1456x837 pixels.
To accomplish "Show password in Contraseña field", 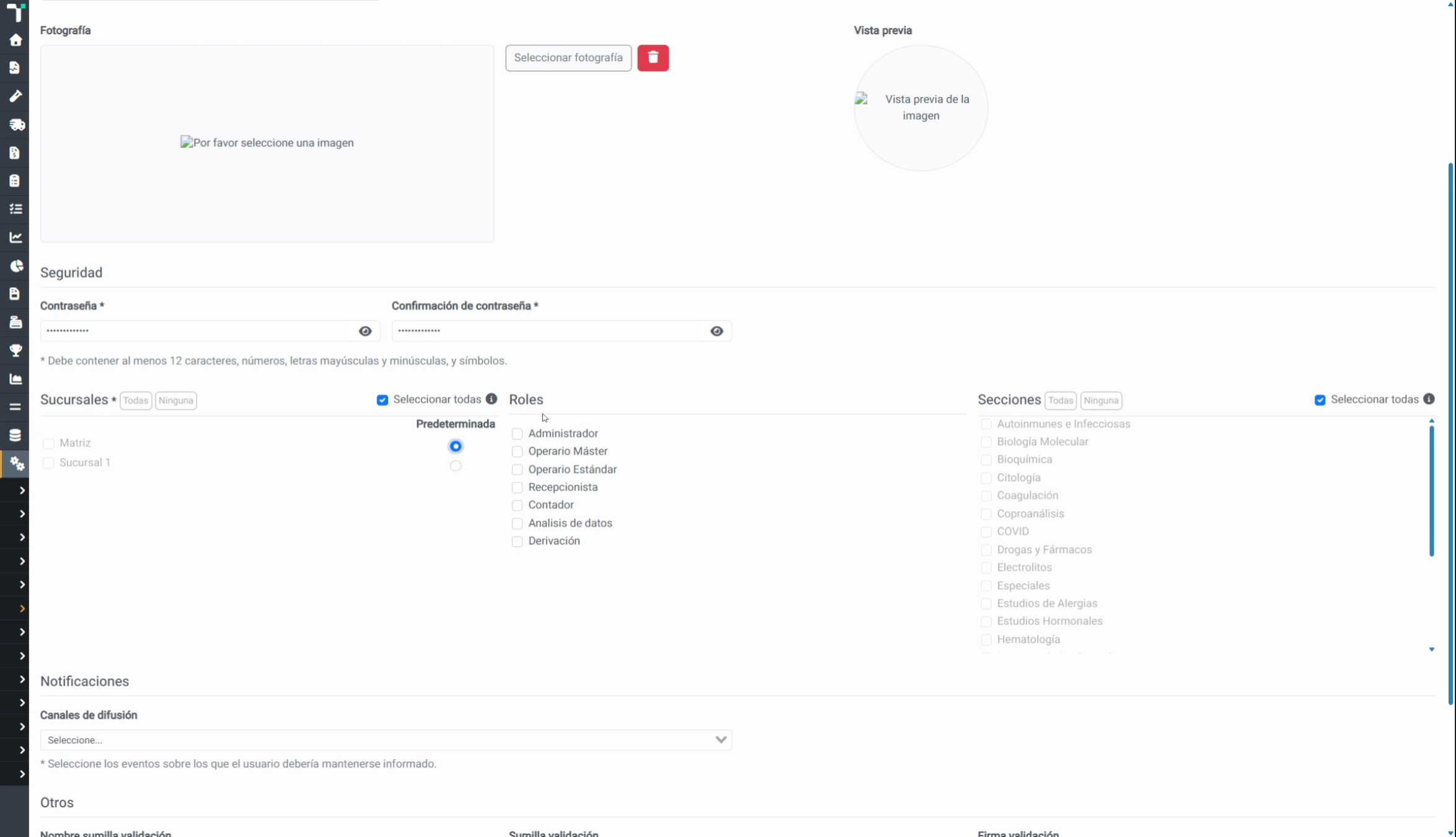I will coord(365,331).
